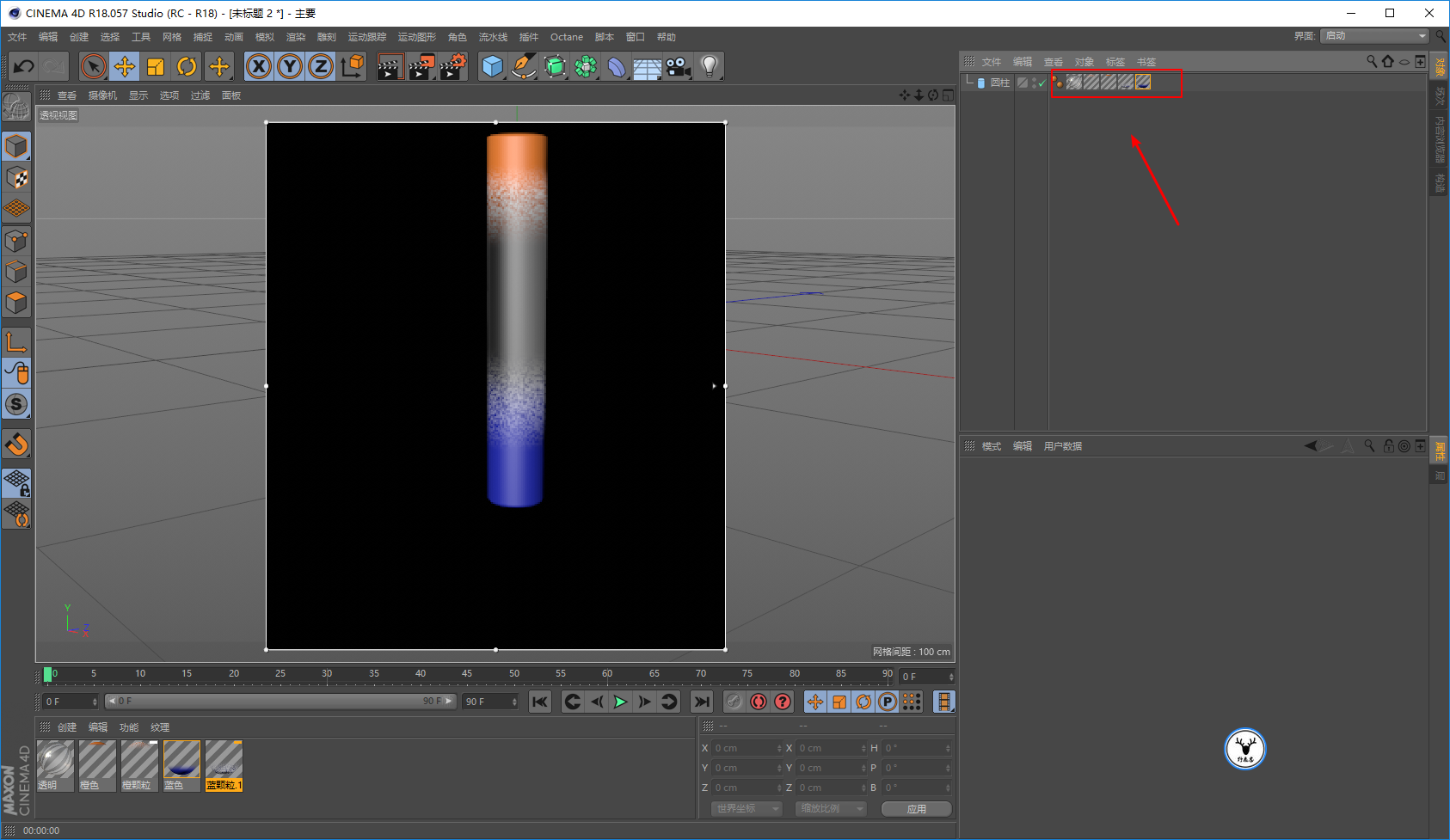Open the Subdivision Surface generator icon
Screen dimensions: 1450x840
point(555,66)
